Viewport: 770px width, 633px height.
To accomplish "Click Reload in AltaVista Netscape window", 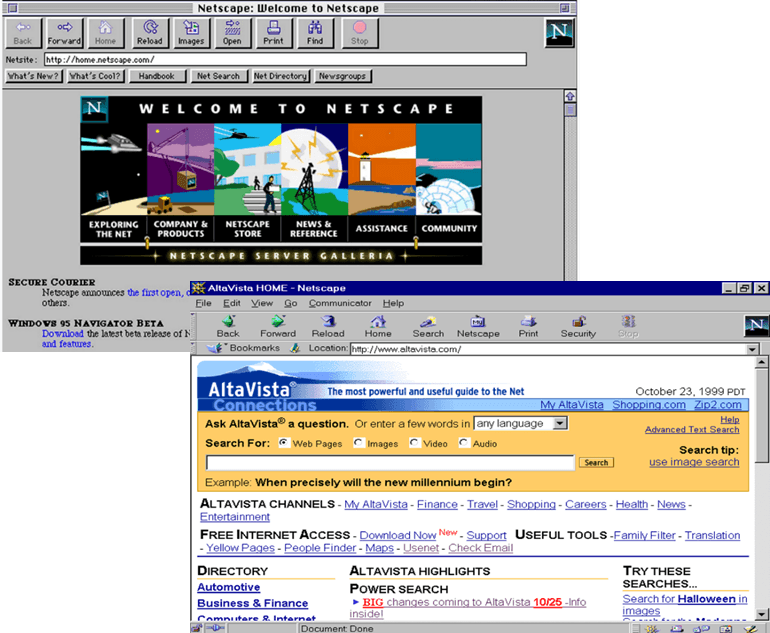I will coord(328,327).
